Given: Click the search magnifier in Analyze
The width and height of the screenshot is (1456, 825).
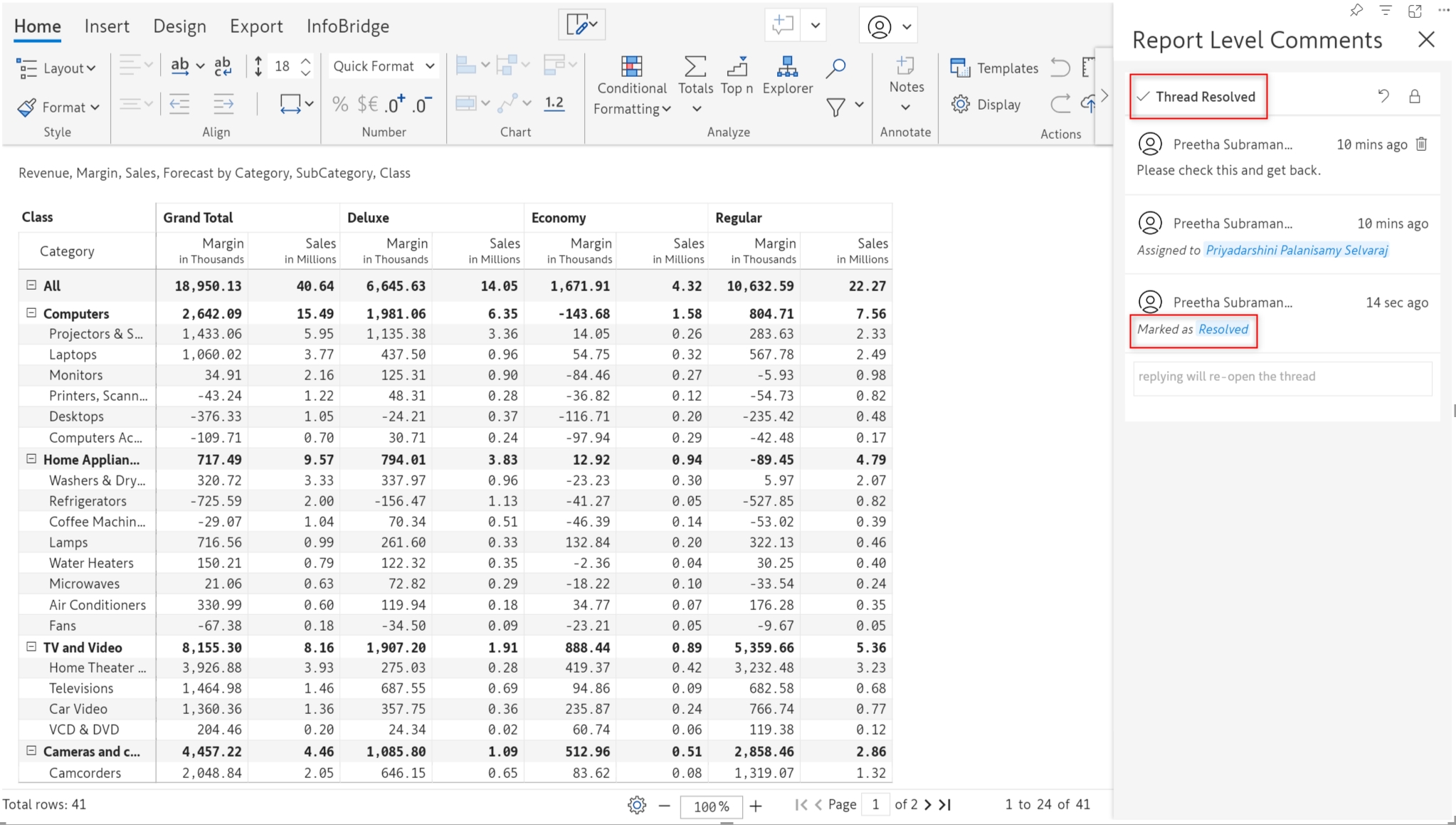Looking at the screenshot, I should coord(835,68).
